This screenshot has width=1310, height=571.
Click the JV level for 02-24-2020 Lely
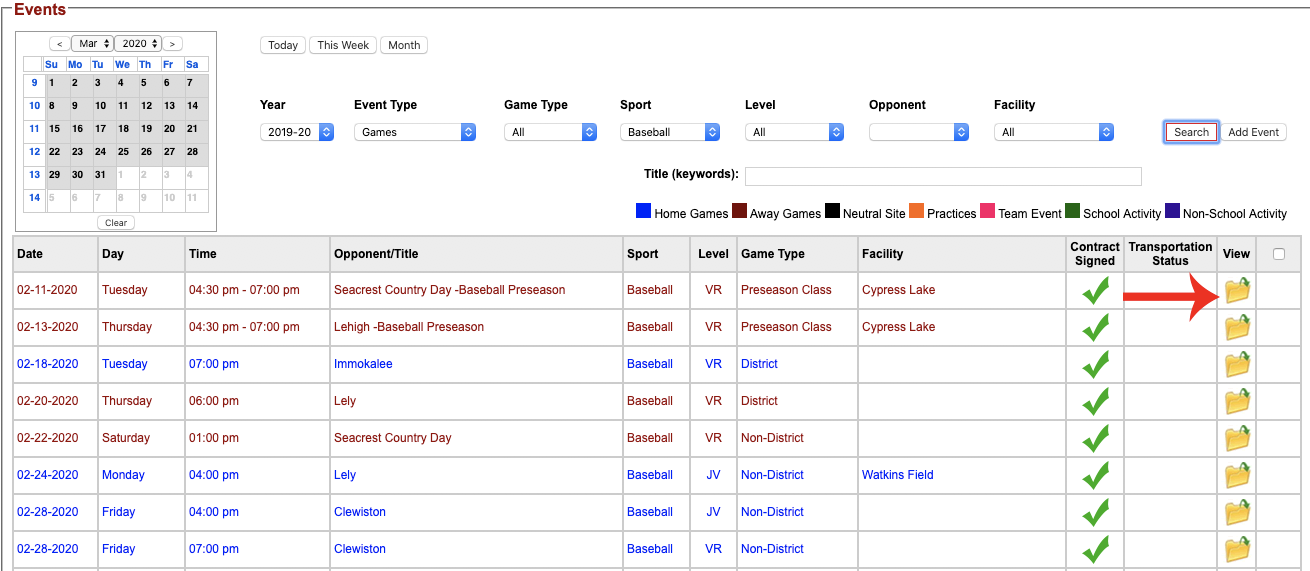point(713,475)
